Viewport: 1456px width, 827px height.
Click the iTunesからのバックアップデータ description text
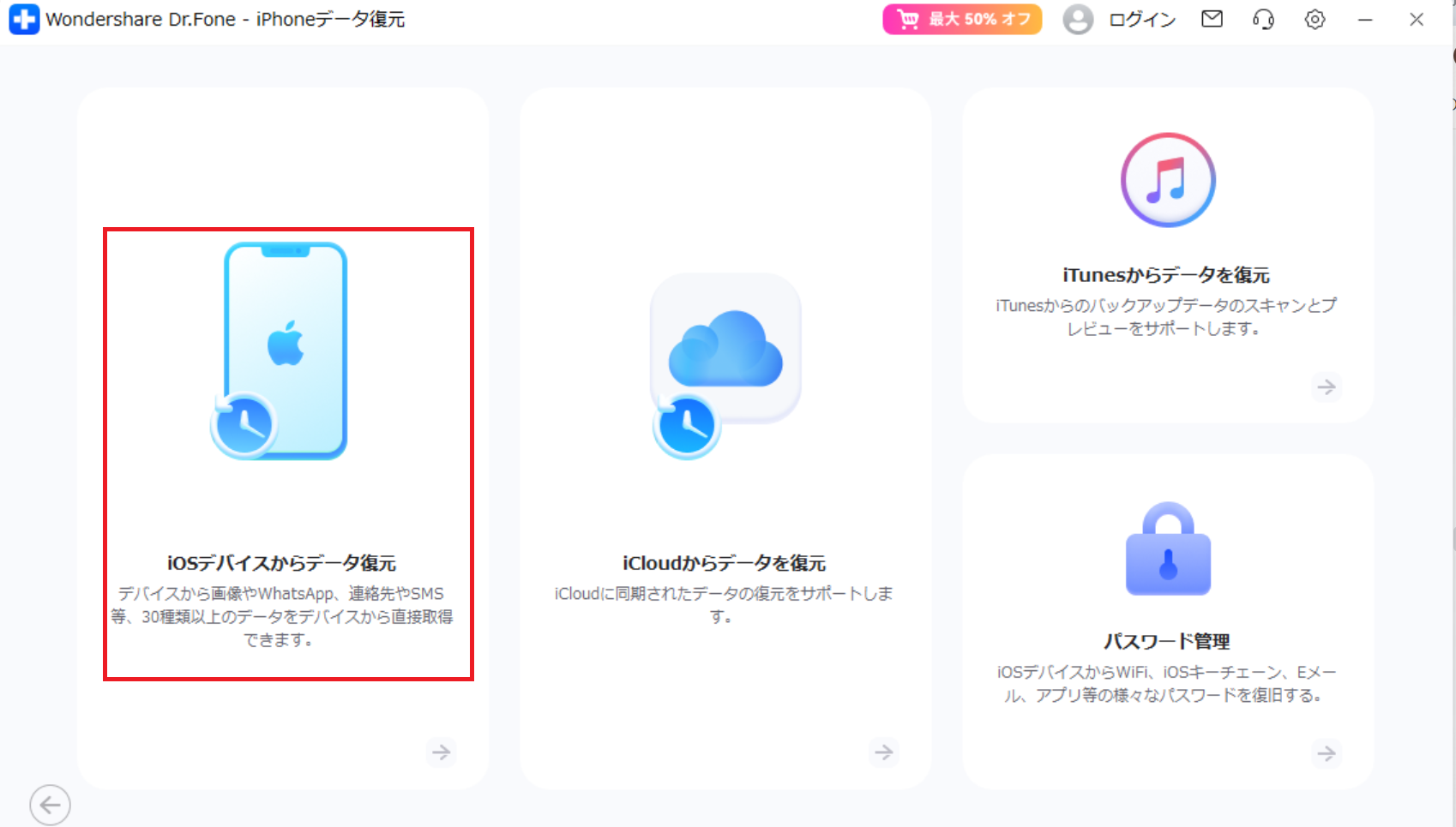point(1166,316)
